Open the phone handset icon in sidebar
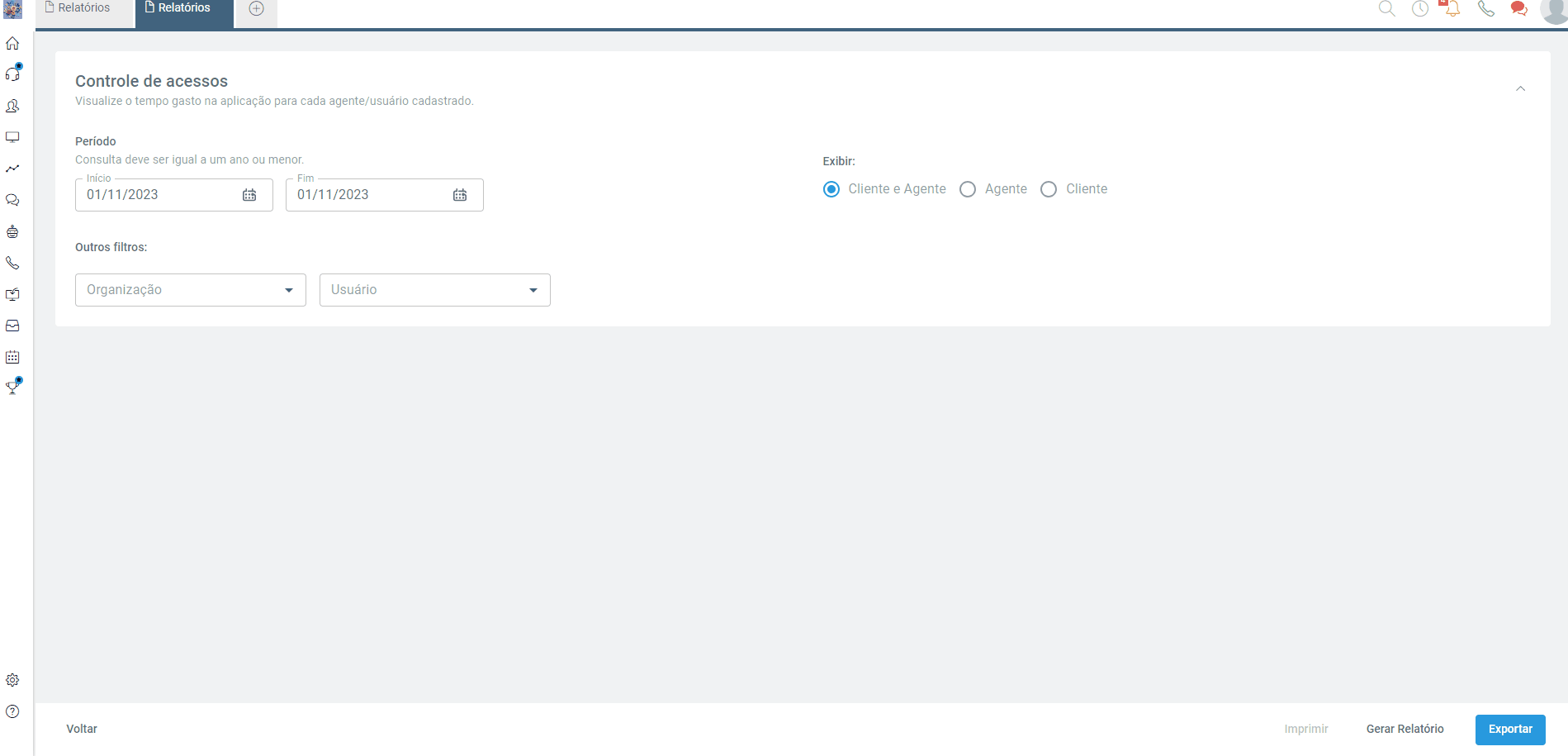 [x=12, y=263]
